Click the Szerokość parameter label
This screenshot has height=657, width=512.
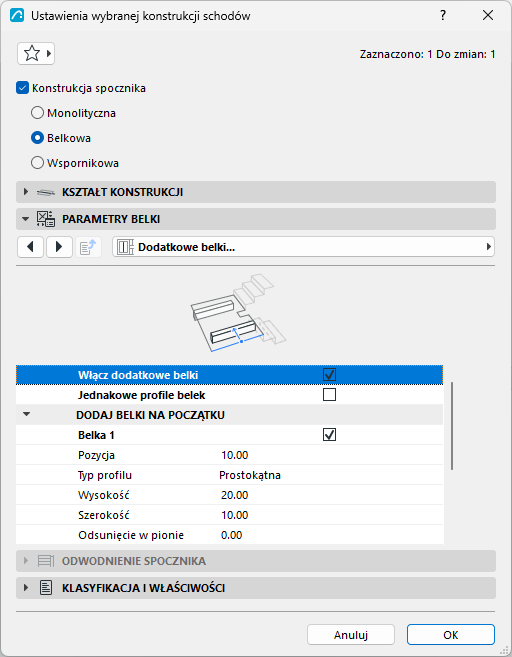point(103,515)
